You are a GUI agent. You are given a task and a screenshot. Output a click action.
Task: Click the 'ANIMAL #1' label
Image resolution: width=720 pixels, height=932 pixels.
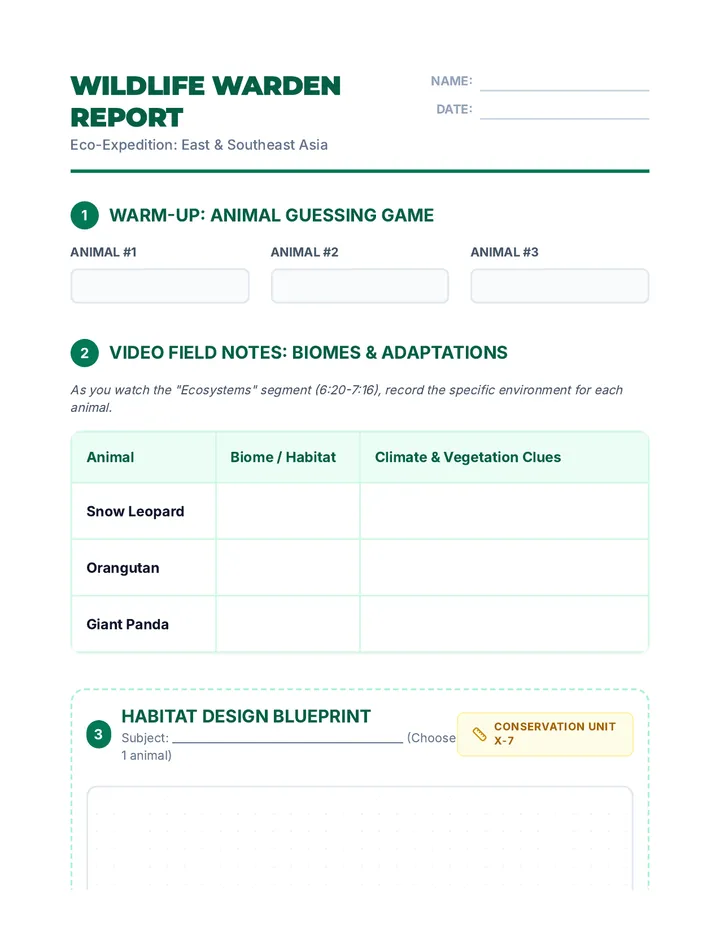coord(103,252)
